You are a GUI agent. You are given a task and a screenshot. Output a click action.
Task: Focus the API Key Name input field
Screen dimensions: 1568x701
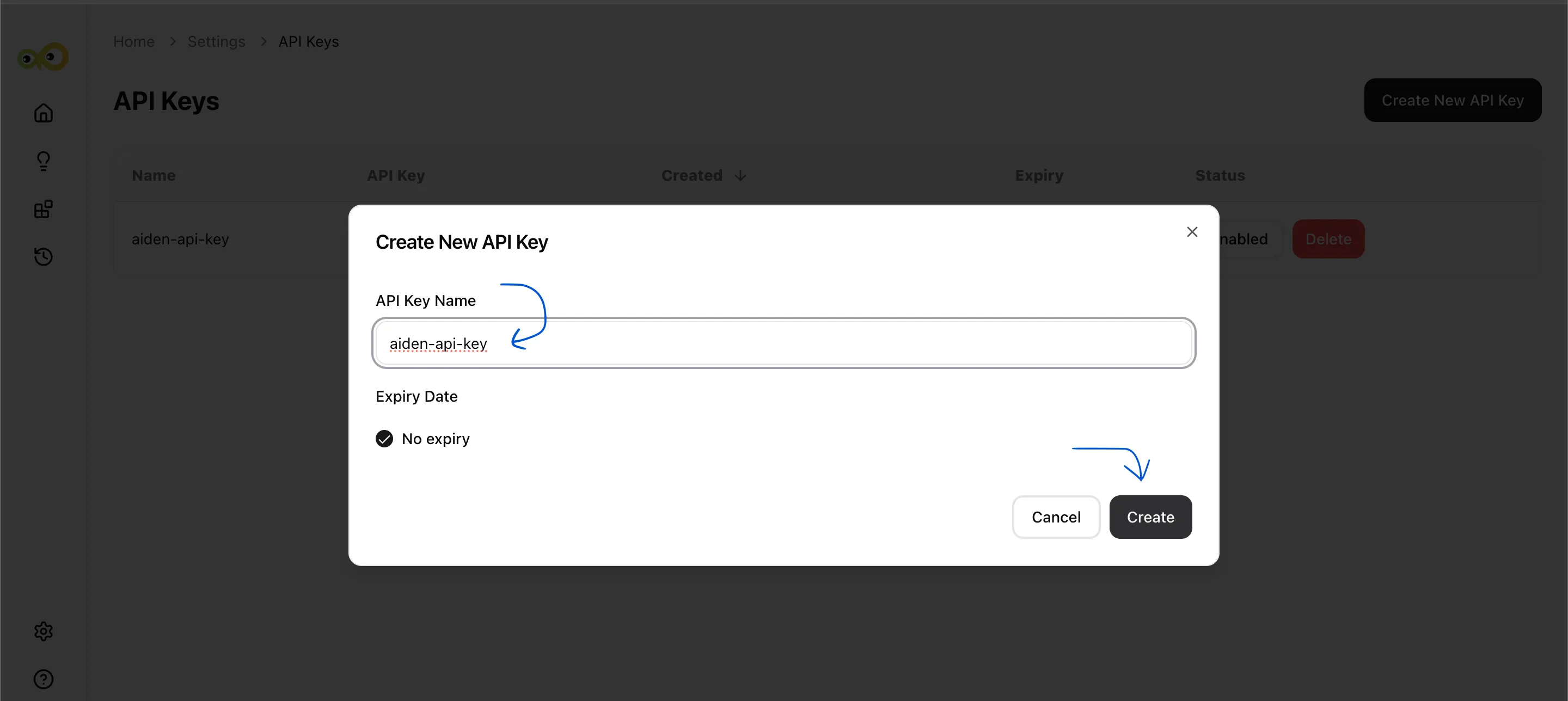point(783,343)
